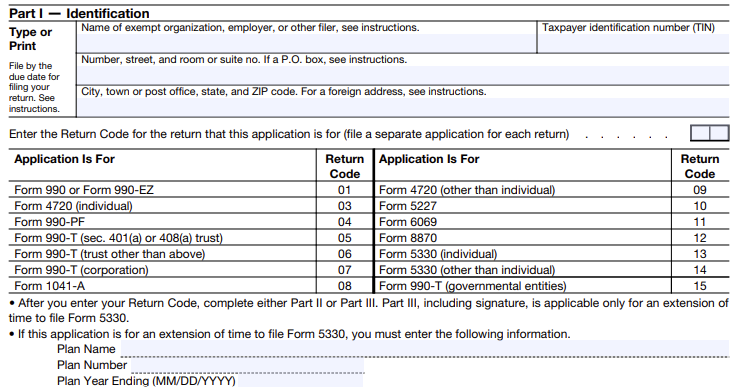
Task: Click the 'Plan Name' label
Action: (x=86, y=349)
